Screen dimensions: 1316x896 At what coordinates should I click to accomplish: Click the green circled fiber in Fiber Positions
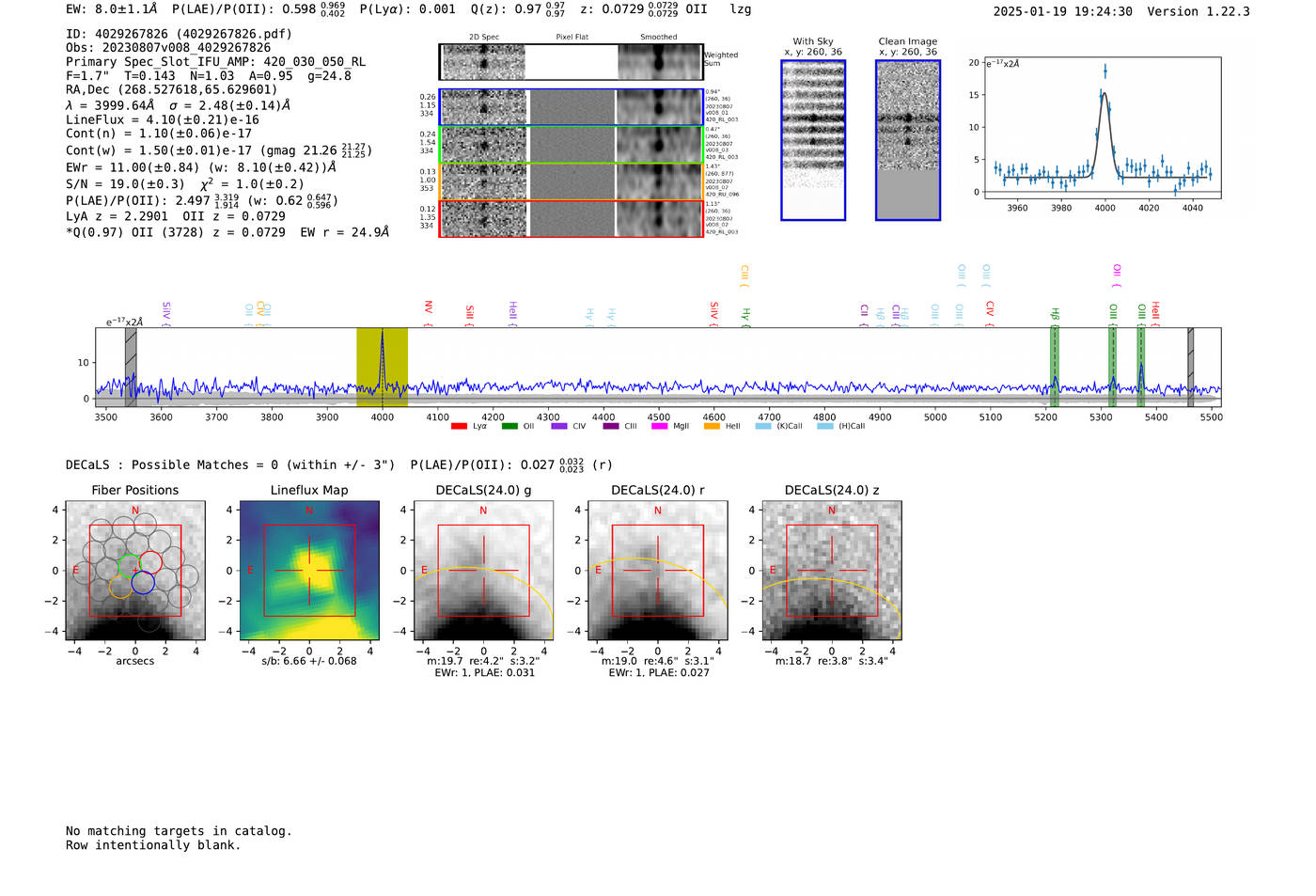tap(129, 566)
